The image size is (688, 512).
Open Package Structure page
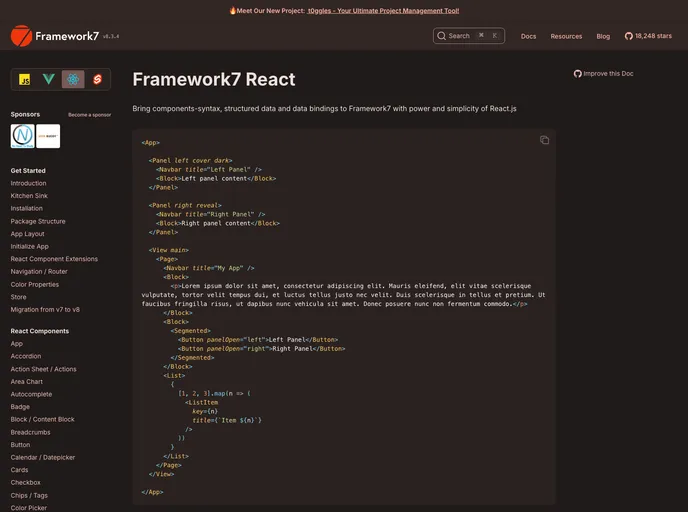click(38, 222)
